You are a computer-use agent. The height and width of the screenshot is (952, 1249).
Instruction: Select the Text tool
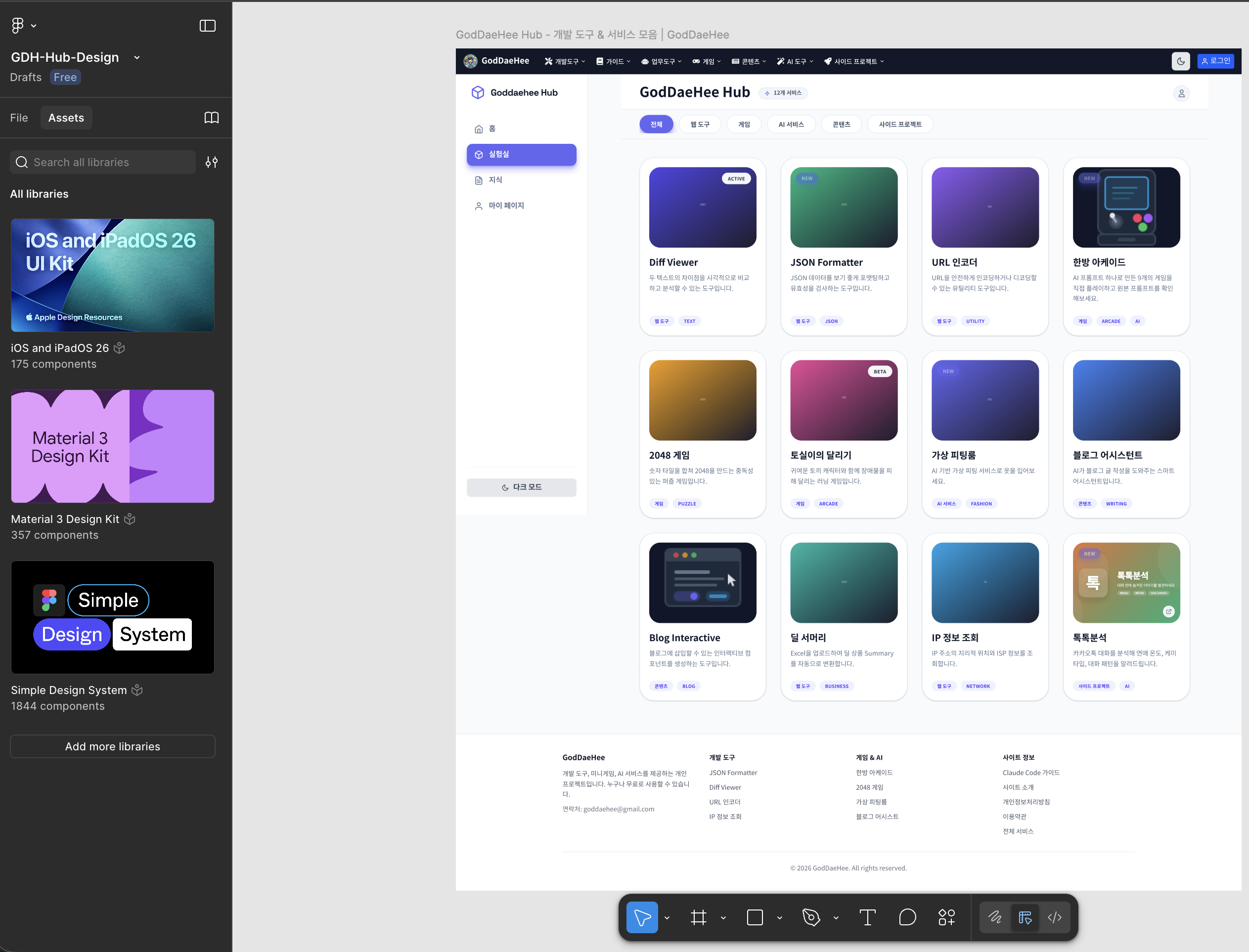[867, 917]
